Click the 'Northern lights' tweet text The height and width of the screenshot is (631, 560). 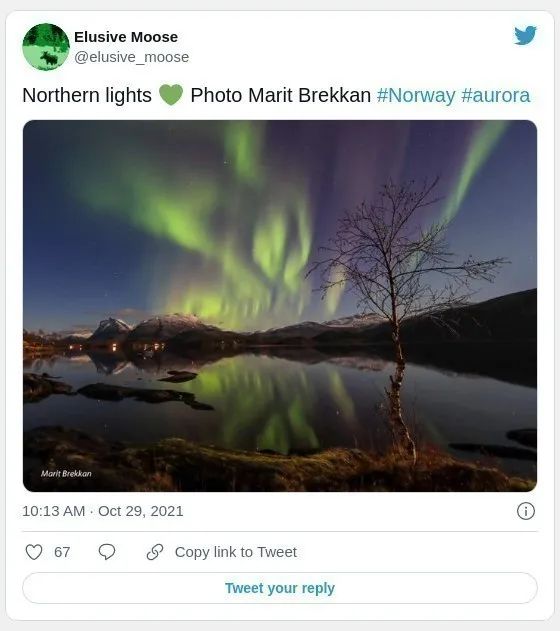[x=87, y=96]
